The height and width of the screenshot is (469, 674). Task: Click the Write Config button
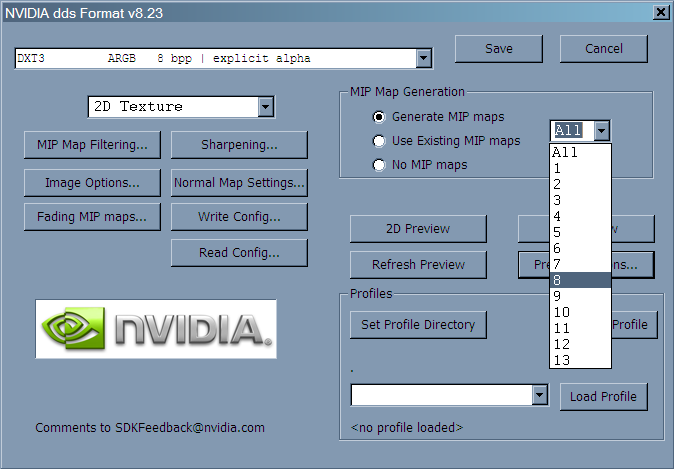(239, 217)
